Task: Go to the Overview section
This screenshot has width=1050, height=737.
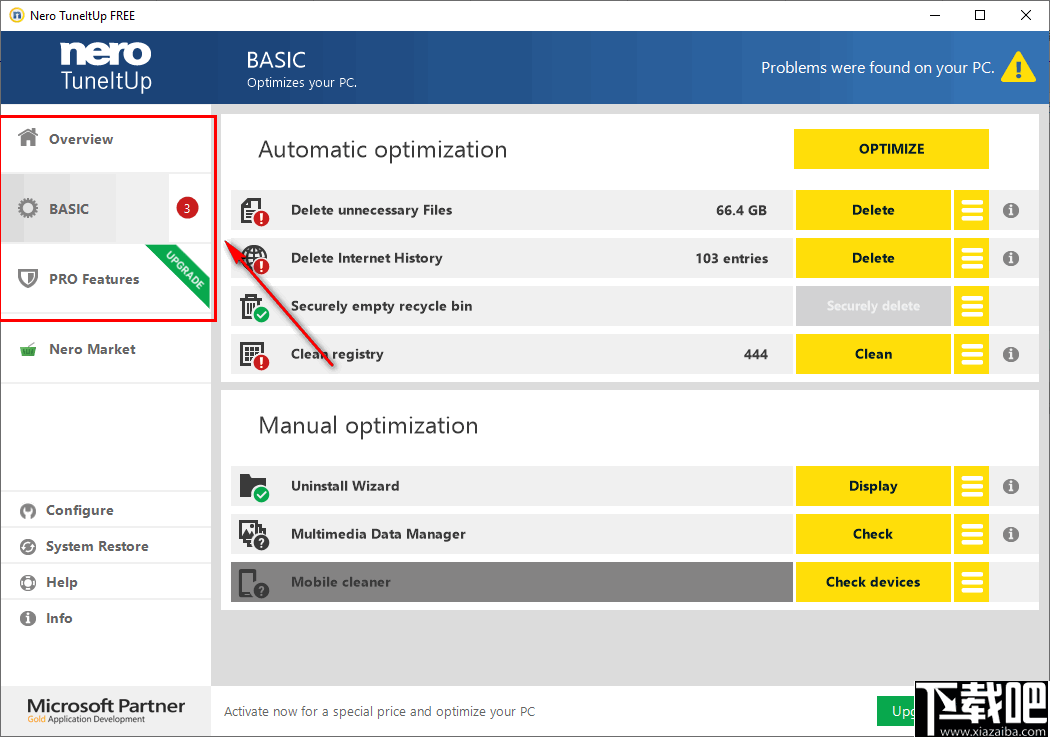Action: click(80, 139)
